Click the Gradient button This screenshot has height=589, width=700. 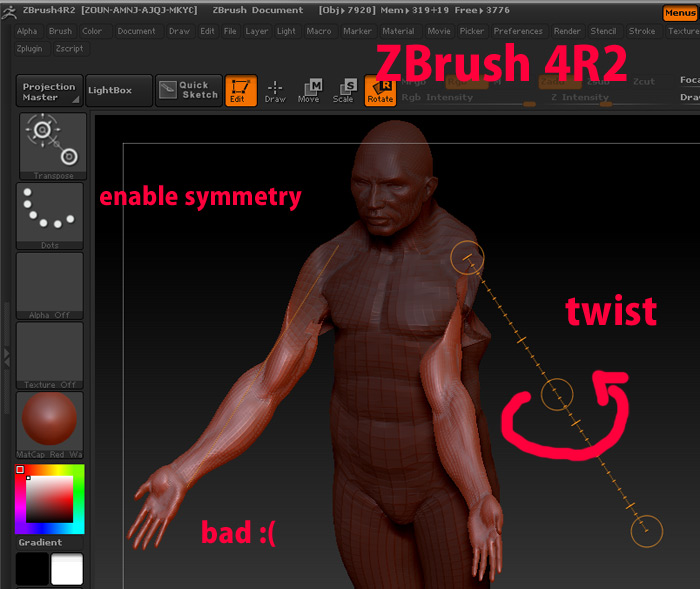(50, 543)
